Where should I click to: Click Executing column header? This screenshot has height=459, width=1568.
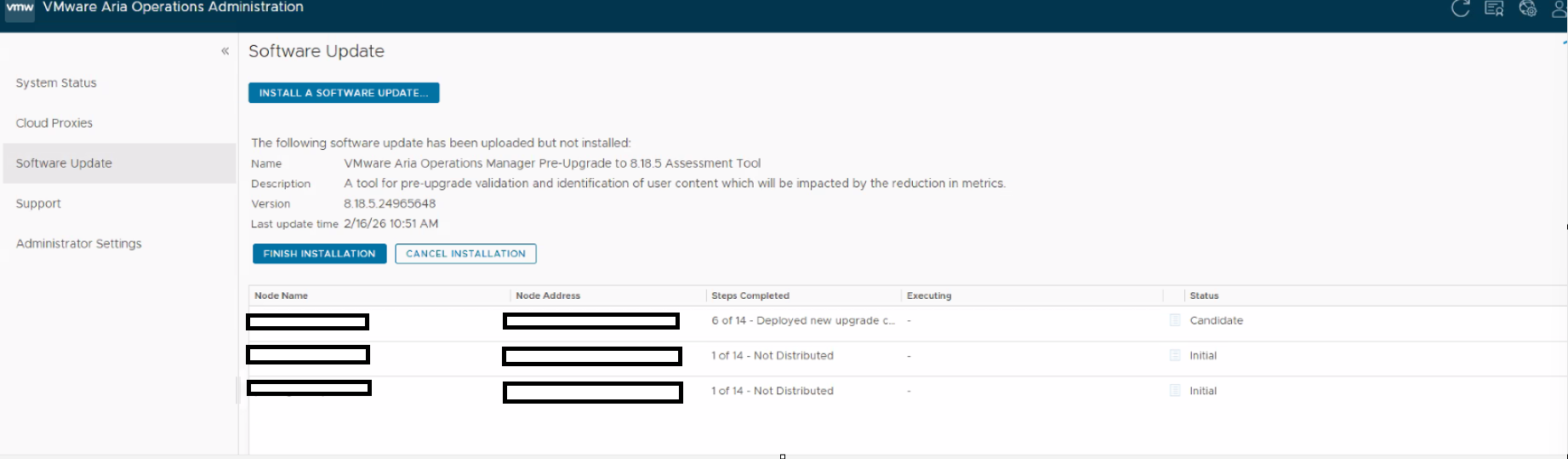[929, 295]
